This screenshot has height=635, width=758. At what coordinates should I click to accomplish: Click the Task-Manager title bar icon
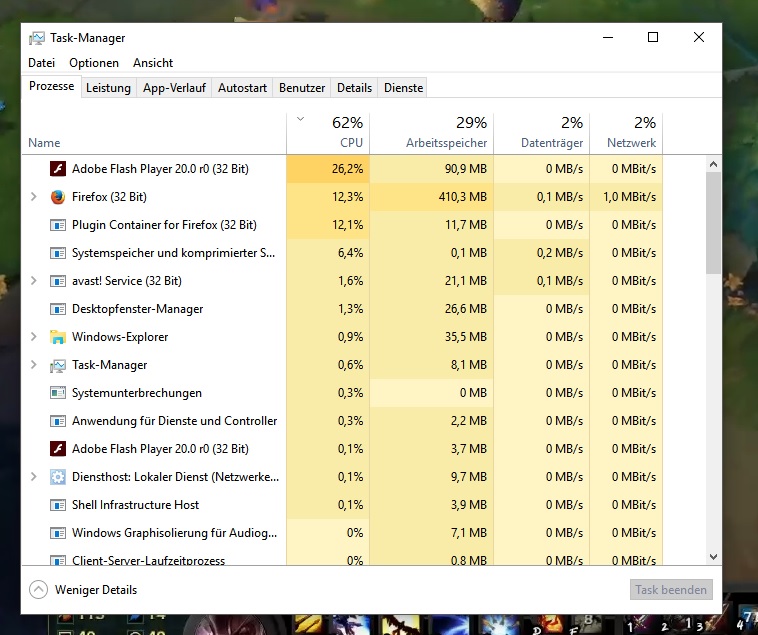(37, 38)
